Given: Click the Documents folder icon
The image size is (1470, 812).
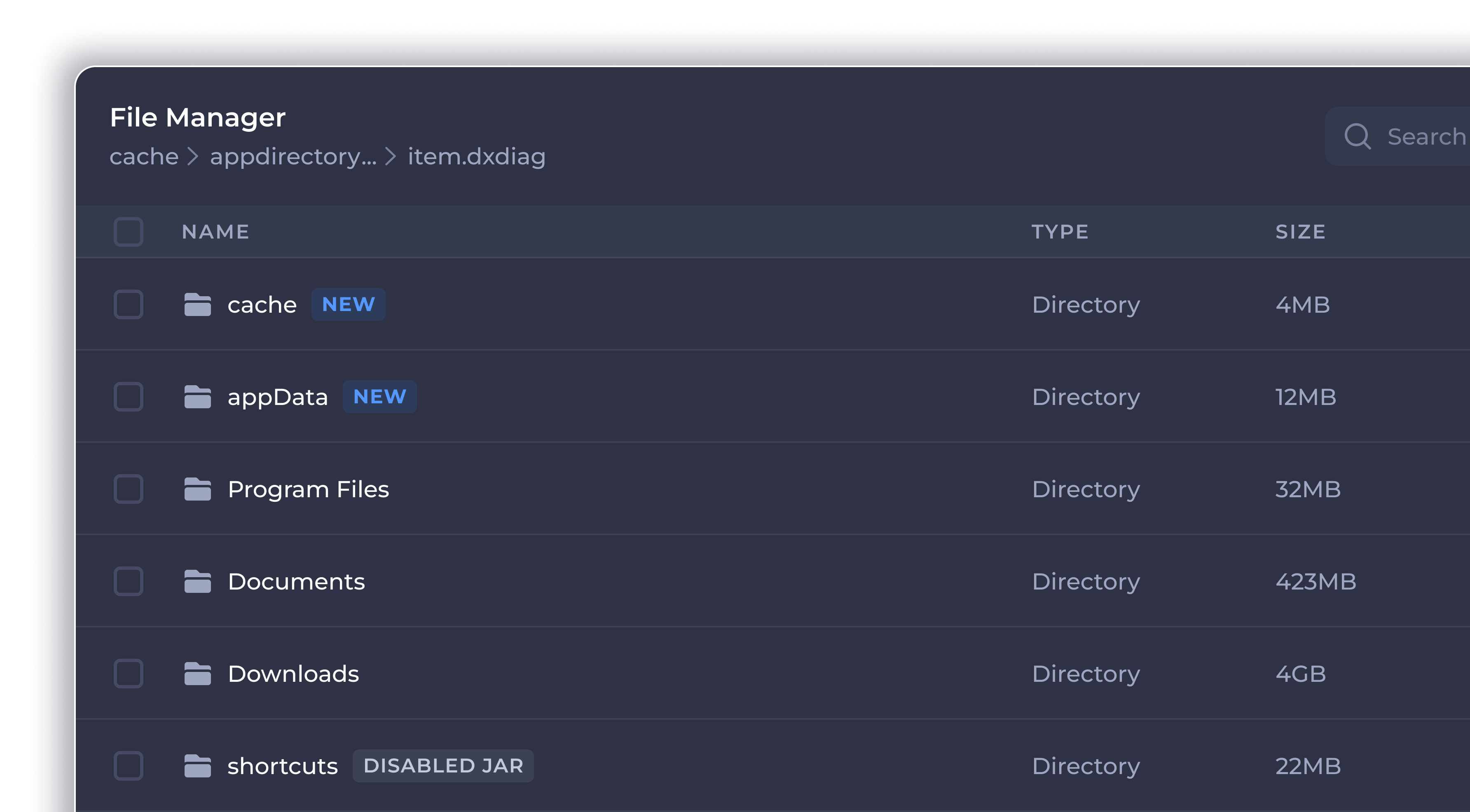Looking at the screenshot, I should pos(199,581).
